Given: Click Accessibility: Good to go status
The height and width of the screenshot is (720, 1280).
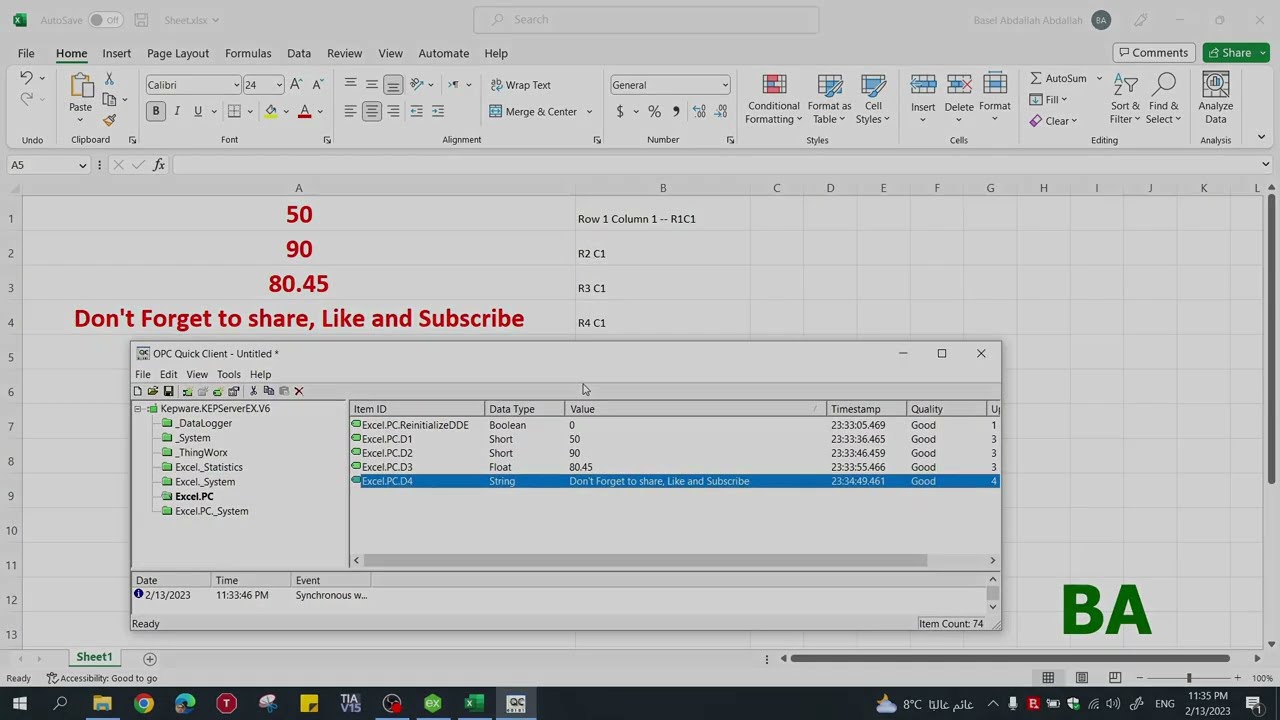Looking at the screenshot, I should pyautogui.click(x=101, y=678).
